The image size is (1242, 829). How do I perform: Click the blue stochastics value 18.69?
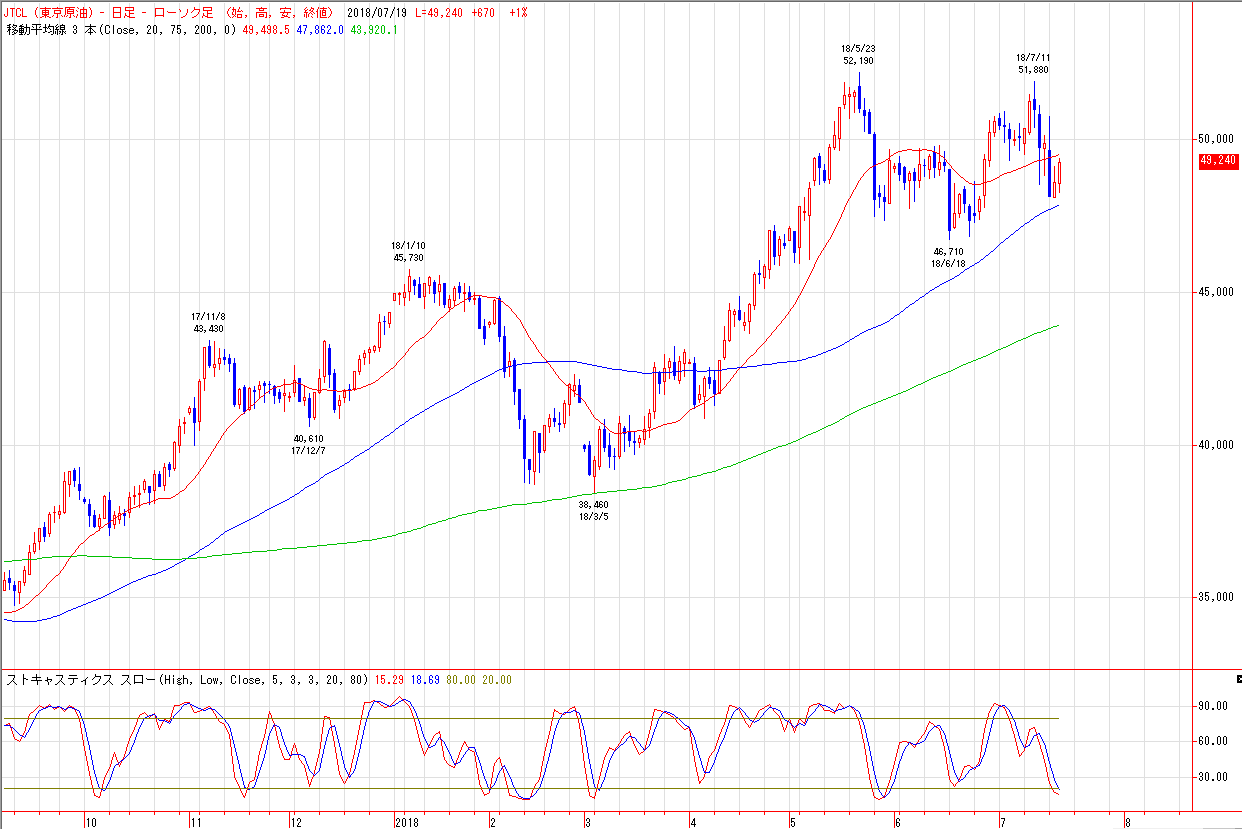(427, 680)
